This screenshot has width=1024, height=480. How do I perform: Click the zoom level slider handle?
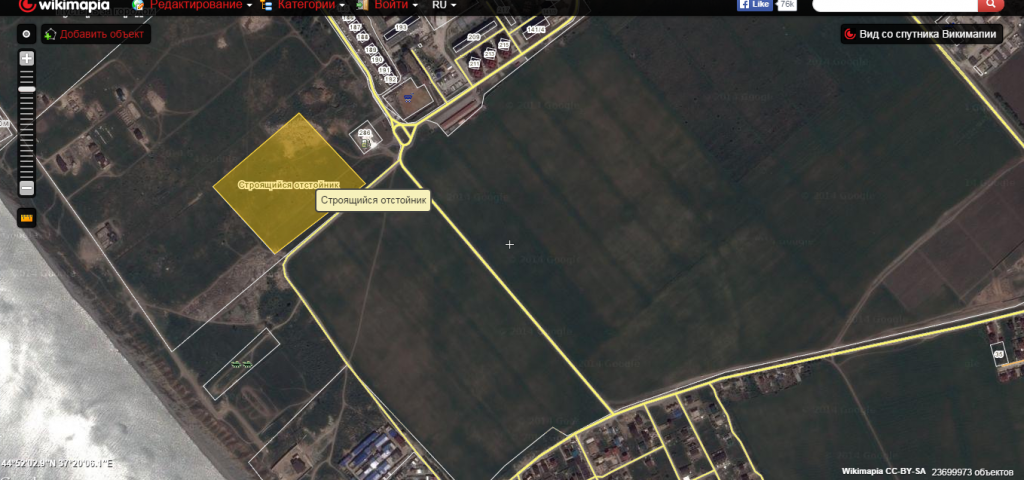click(27, 90)
